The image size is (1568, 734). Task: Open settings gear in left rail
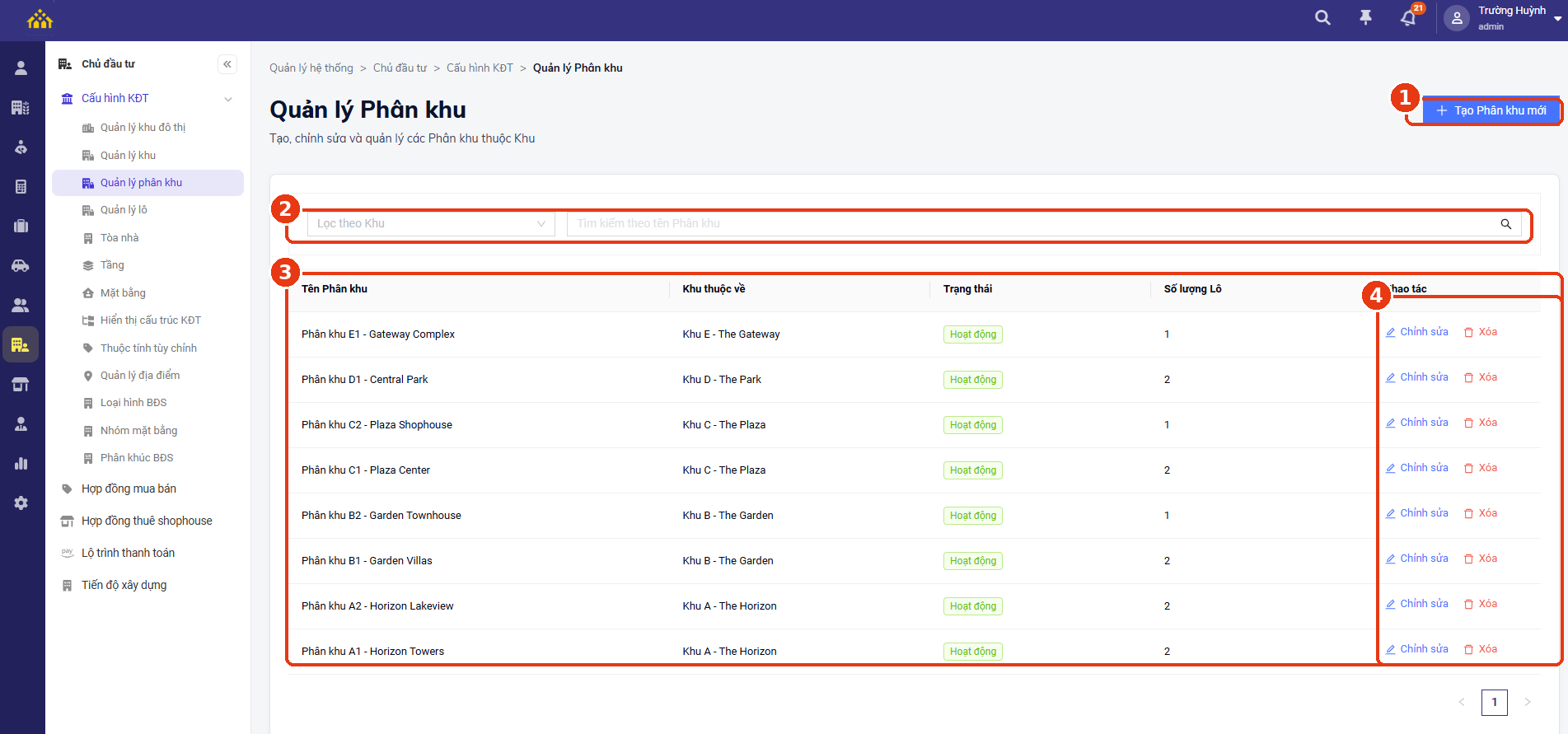click(21, 503)
